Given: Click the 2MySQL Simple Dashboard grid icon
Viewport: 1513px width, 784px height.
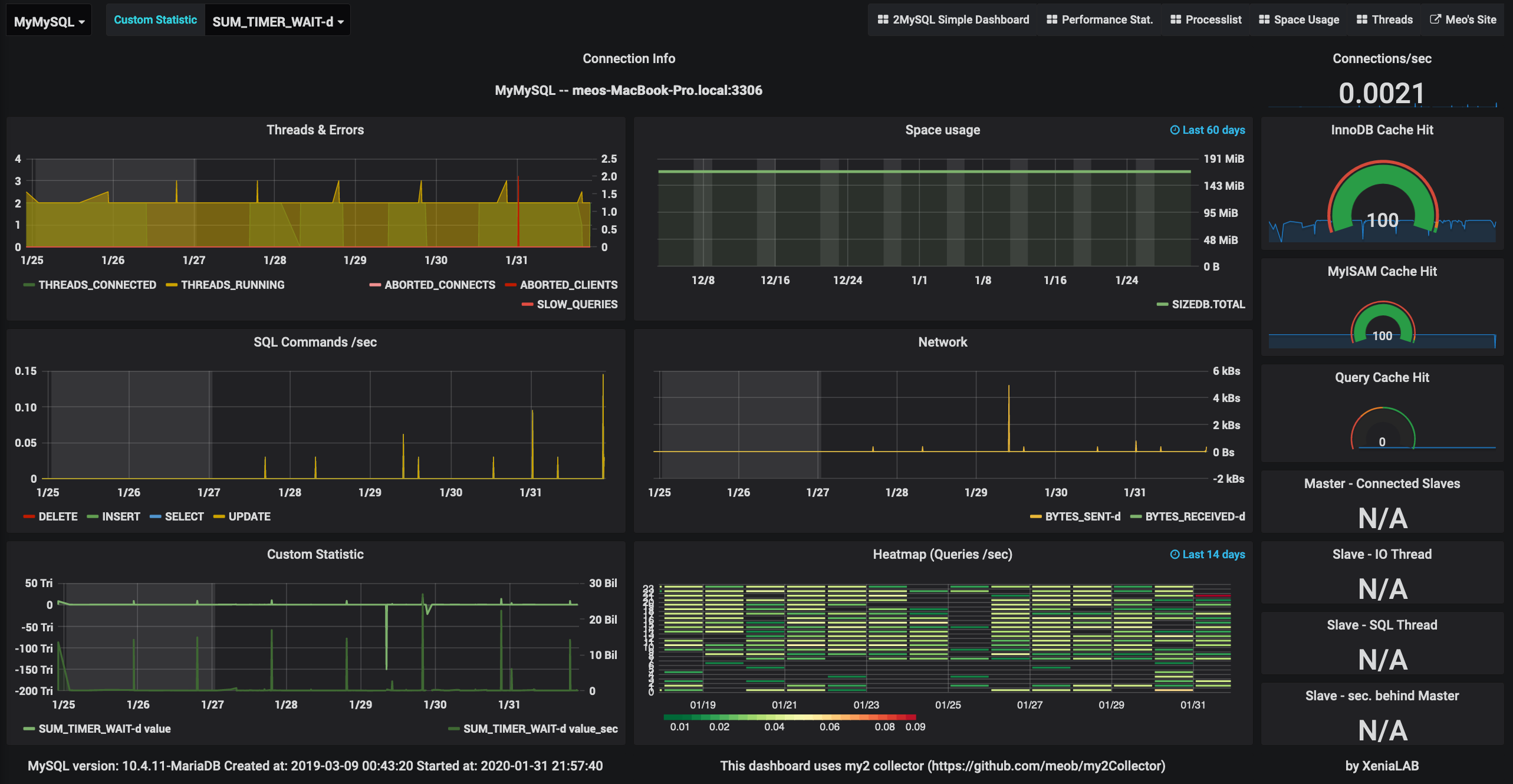Looking at the screenshot, I should pos(883,19).
